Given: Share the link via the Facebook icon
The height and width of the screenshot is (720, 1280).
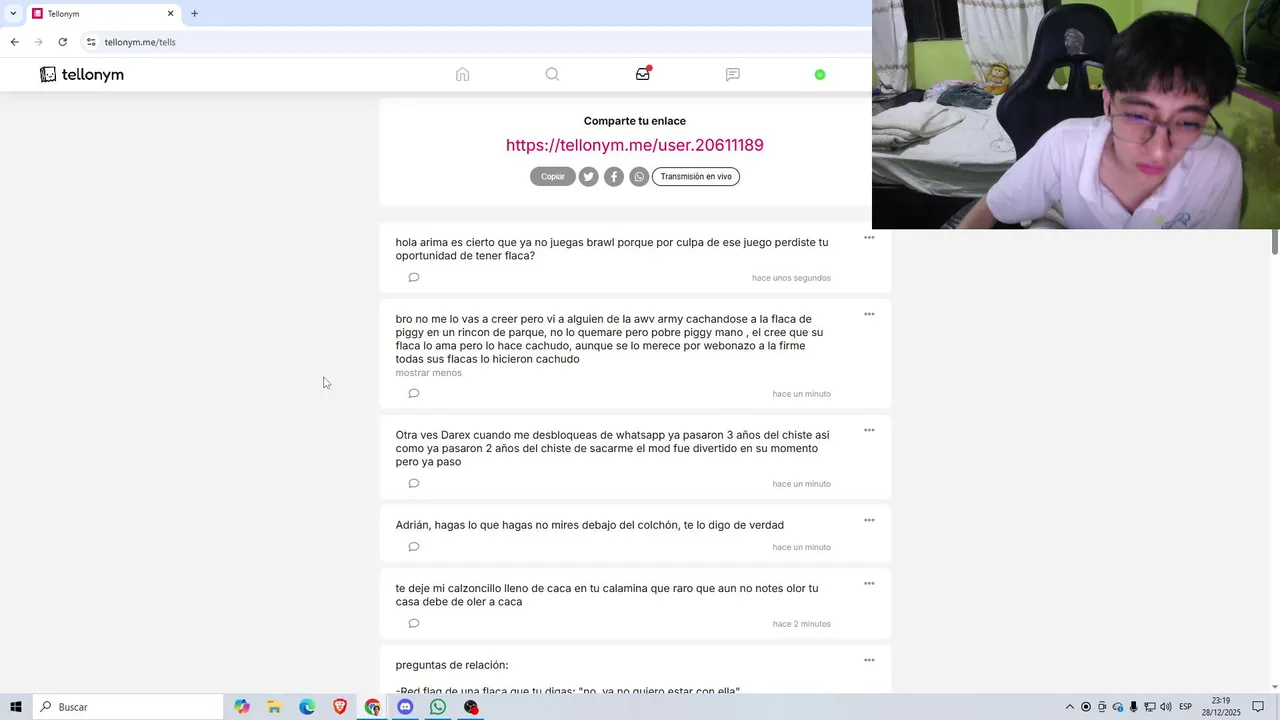Looking at the screenshot, I should [614, 177].
